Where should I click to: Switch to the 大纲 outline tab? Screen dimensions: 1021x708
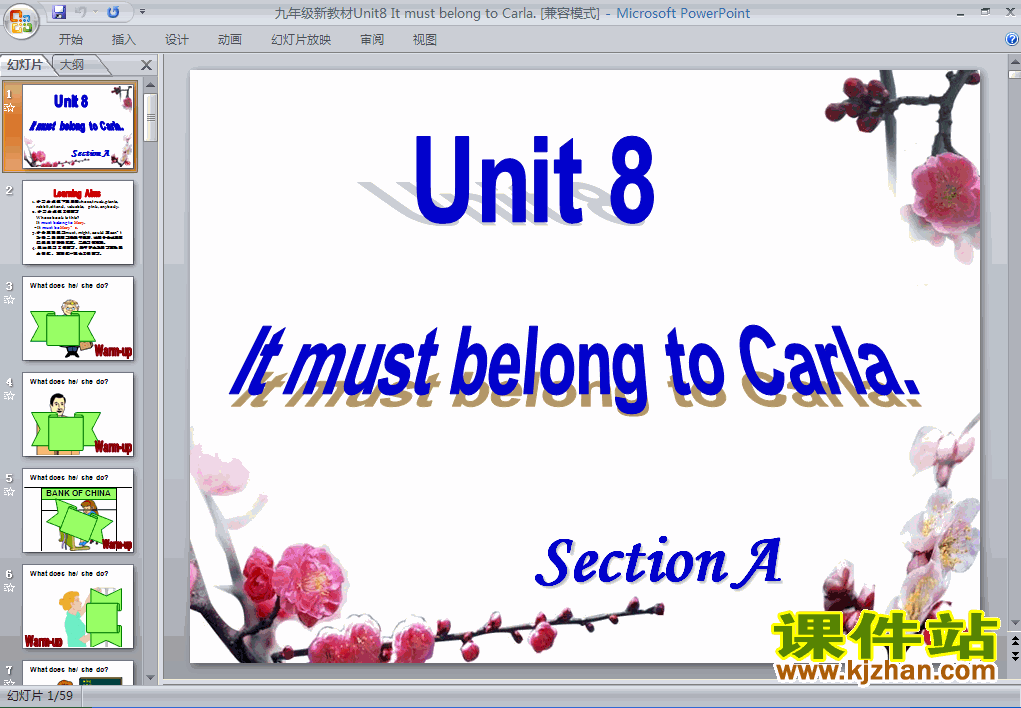click(x=72, y=64)
